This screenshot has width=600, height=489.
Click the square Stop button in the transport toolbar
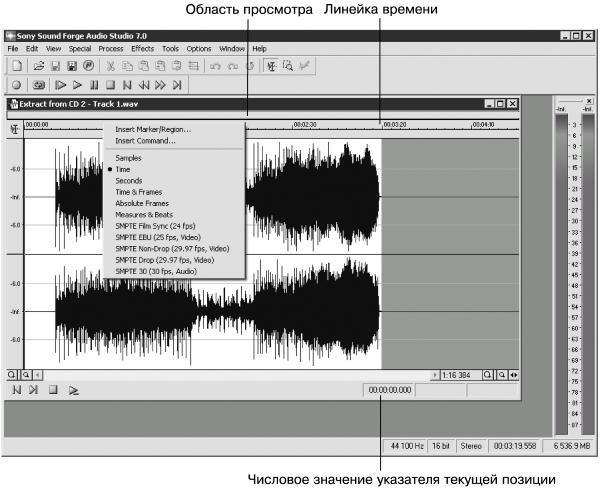pyautogui.click(x=110, y=85)
